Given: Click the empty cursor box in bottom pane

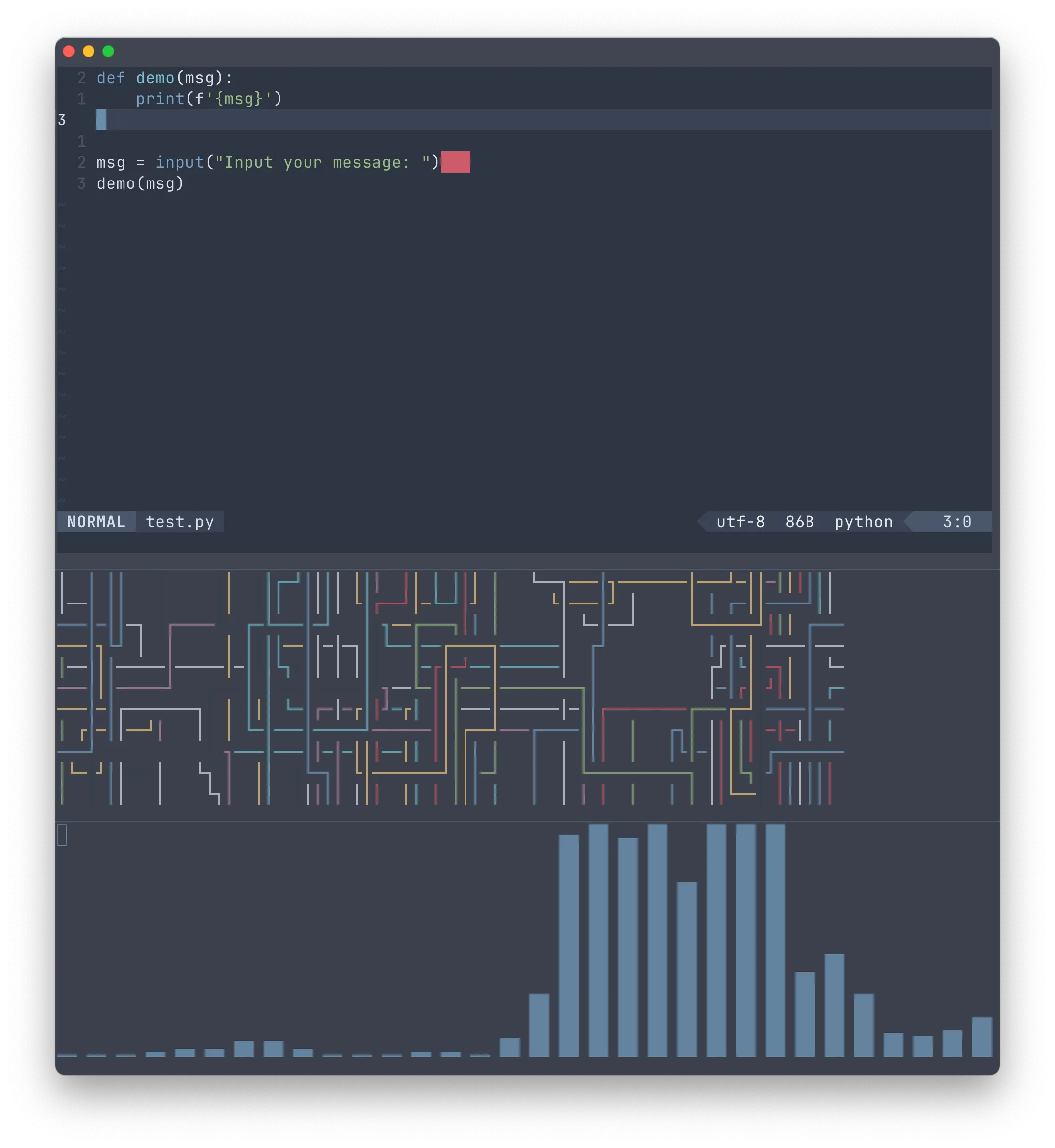Looking at the screenshot, I should point(62,835).
